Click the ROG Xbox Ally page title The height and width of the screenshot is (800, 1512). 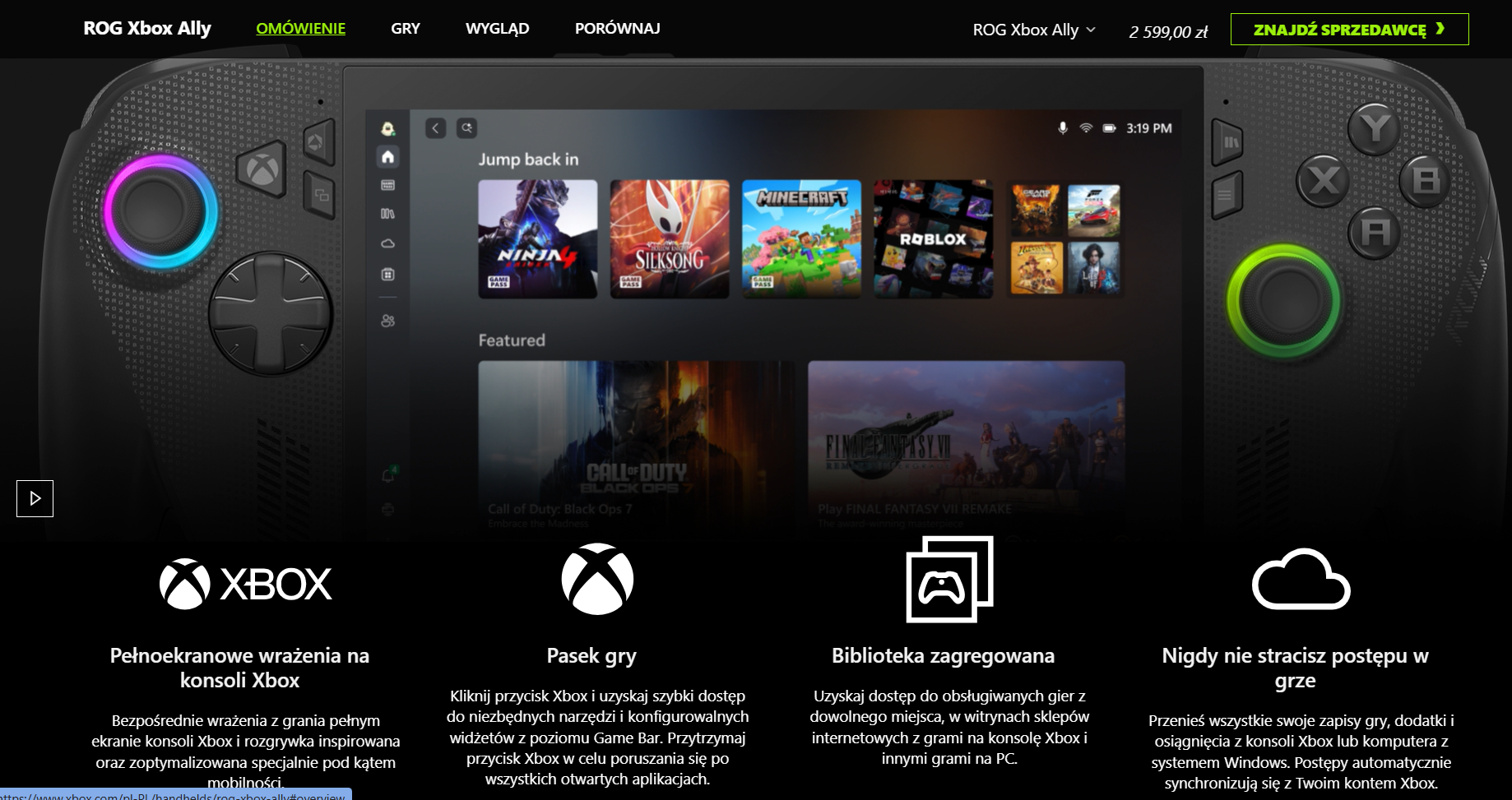[147, 29]
